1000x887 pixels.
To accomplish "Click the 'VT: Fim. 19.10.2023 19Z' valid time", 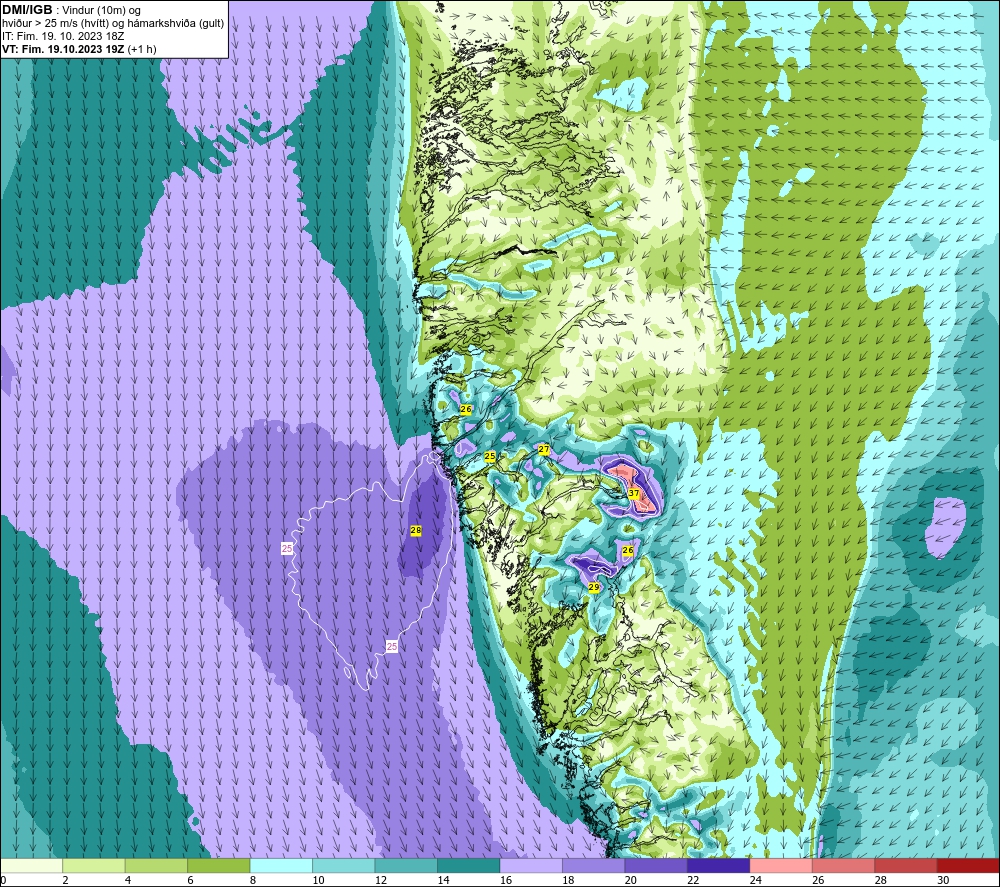I will [63, 49].
